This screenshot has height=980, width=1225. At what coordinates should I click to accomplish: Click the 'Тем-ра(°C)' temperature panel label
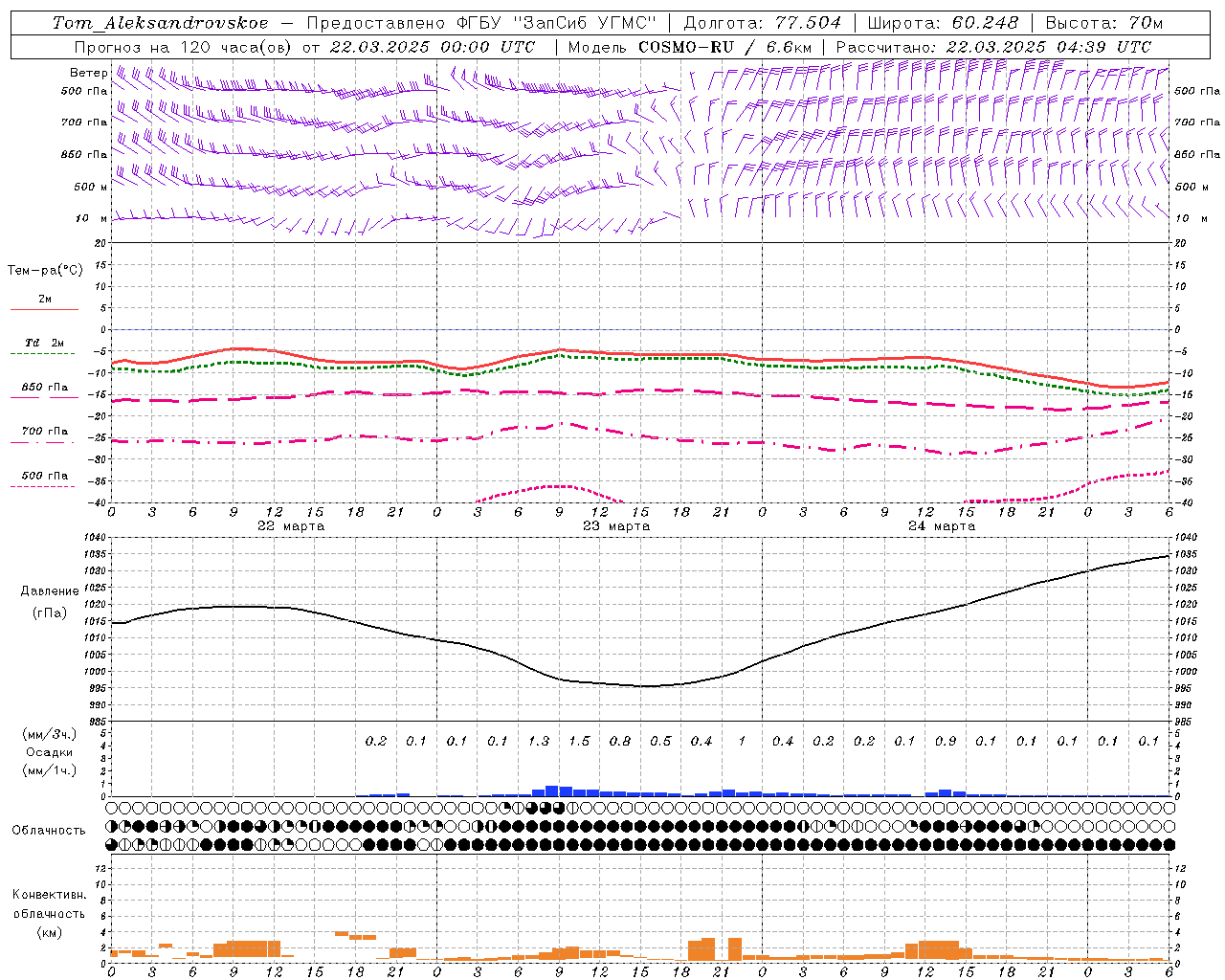pyautogui.click(x=45, y=271)
